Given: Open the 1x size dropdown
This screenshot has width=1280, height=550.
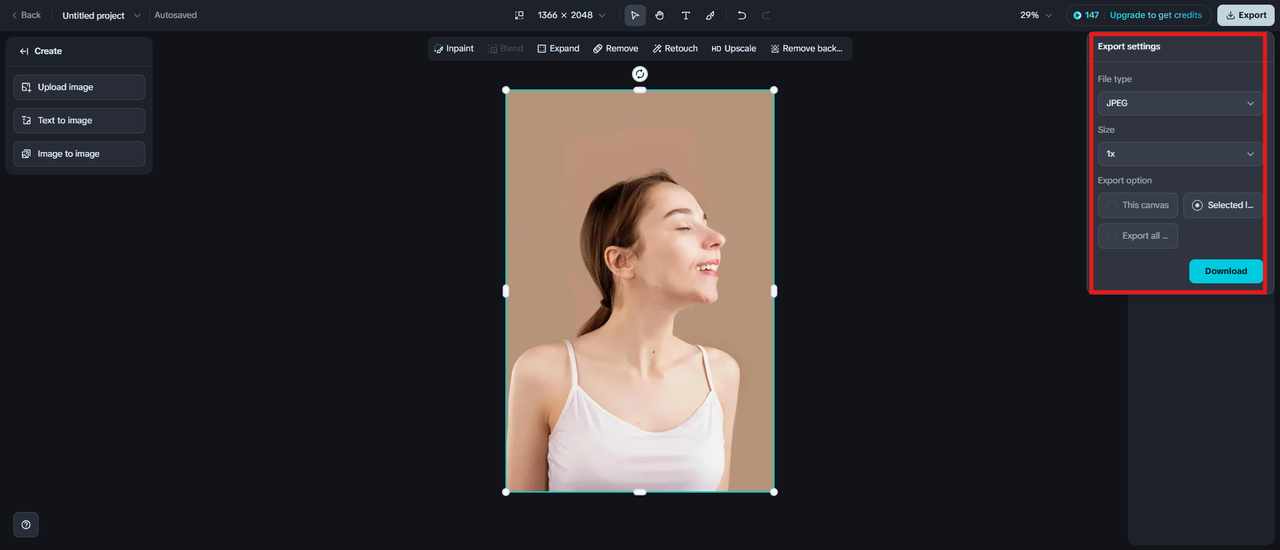Looking at the screenshot, I should (x=1180, y=154).
